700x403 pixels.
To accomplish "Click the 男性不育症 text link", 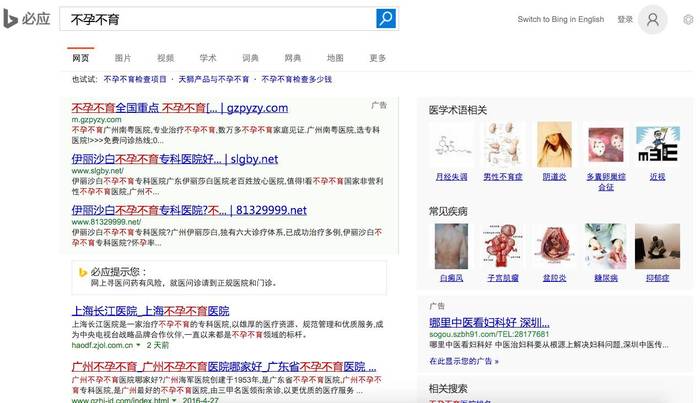I will click(503, 177).
